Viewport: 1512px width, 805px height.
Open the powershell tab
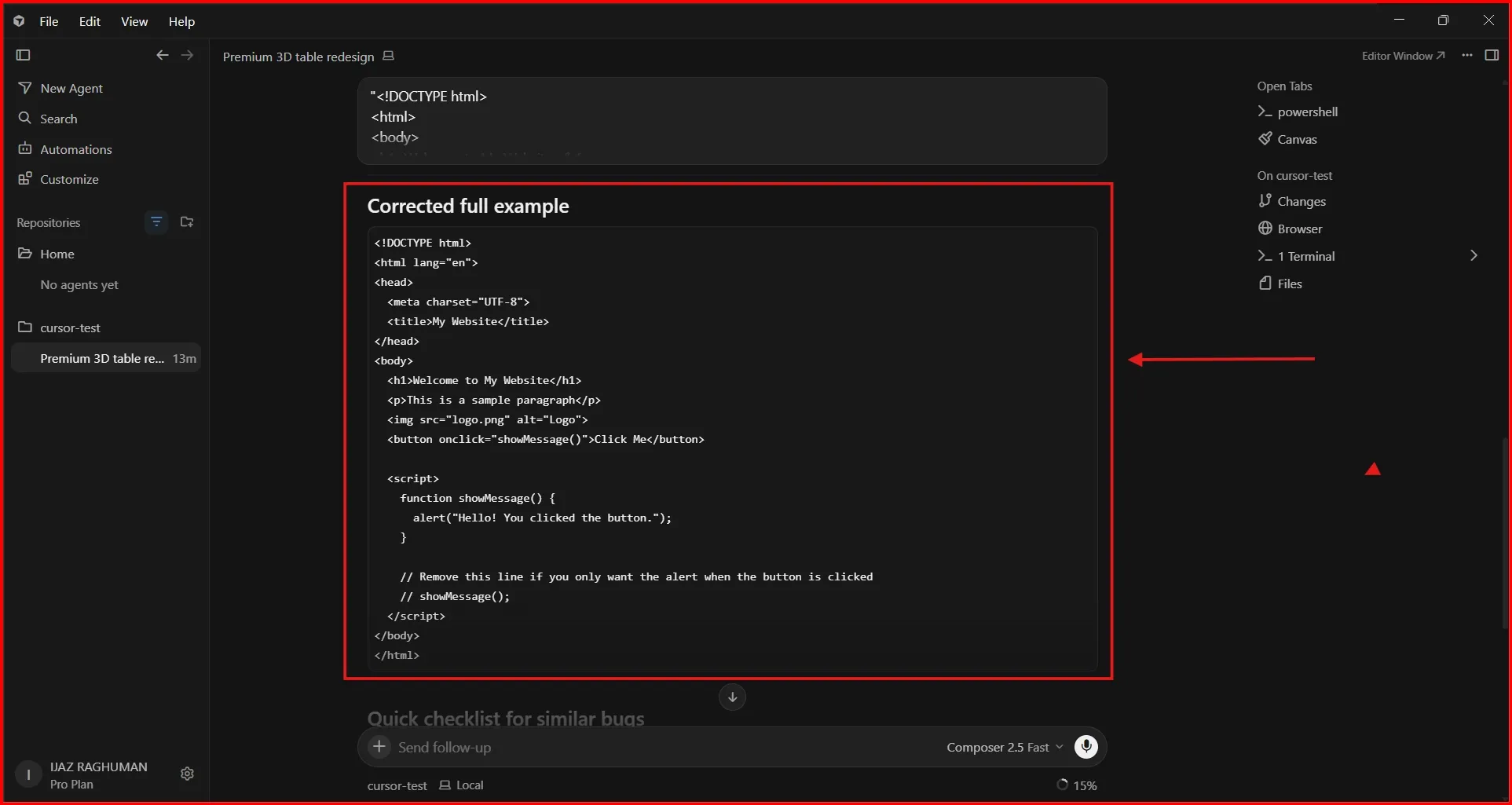click(x=1298, y=112)
